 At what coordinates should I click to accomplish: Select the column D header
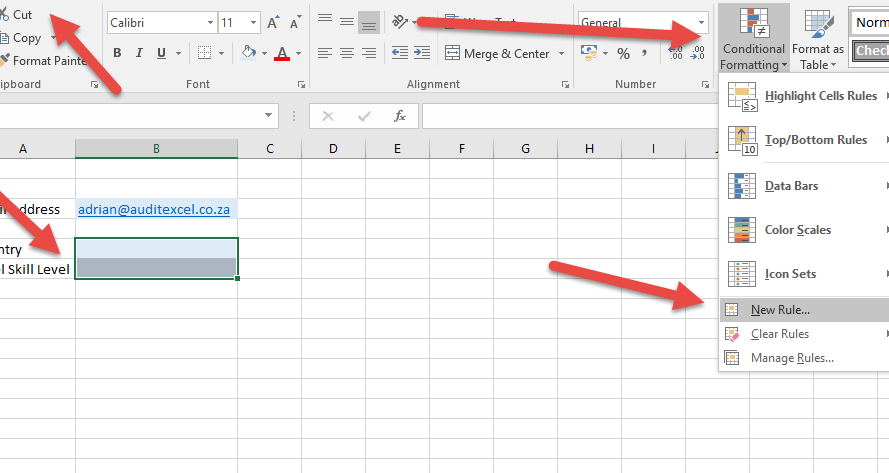pyautogui.click(x=333, y=149)
